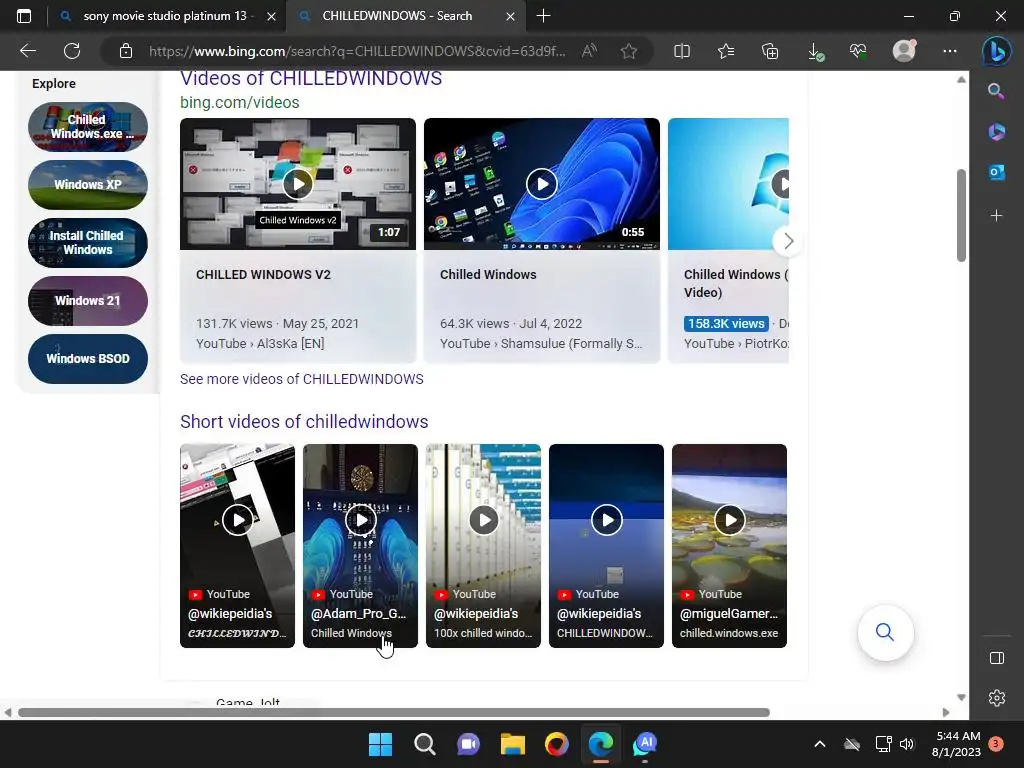Click the address bar URL field
This screenshot has height=768, width=1024.
[x=357, y=51]
